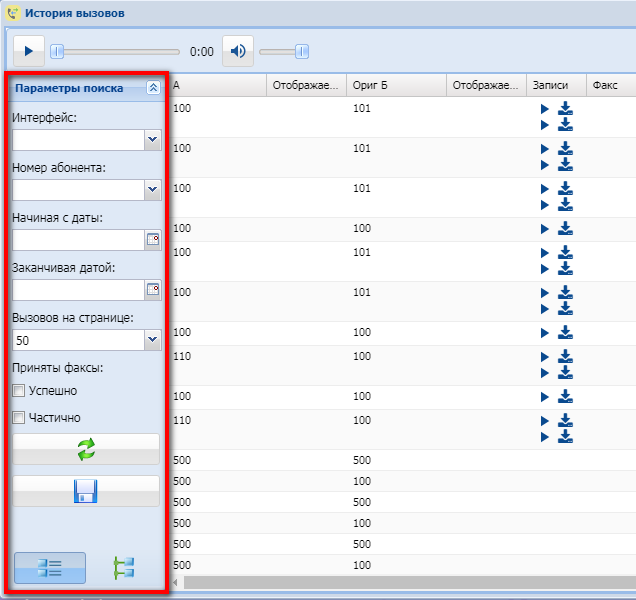Click the green refresh arrows button
Image resolution: width=636 pixels, height=600 pixels.
click(x=86, y=450)
